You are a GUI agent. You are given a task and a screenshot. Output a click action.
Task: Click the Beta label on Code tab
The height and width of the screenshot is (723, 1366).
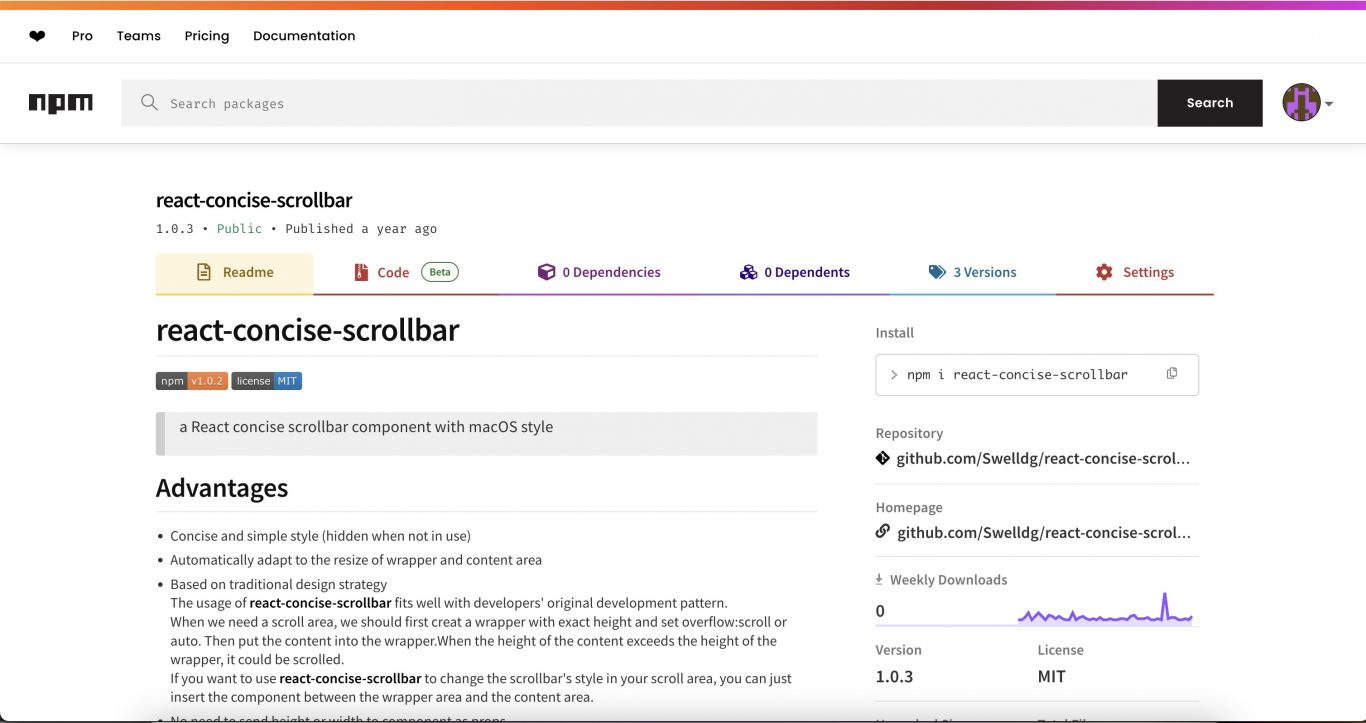(440, 272)
